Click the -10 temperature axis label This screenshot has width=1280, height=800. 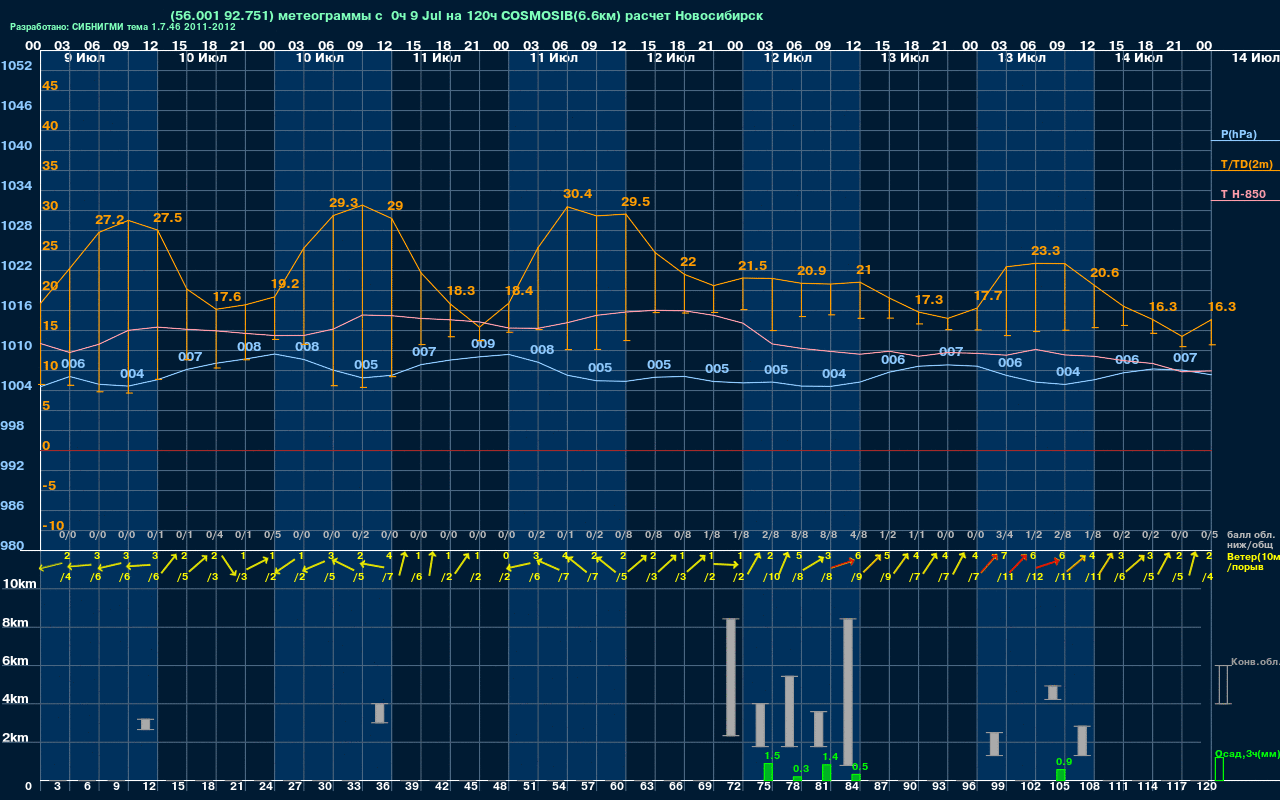pos(54,526)
